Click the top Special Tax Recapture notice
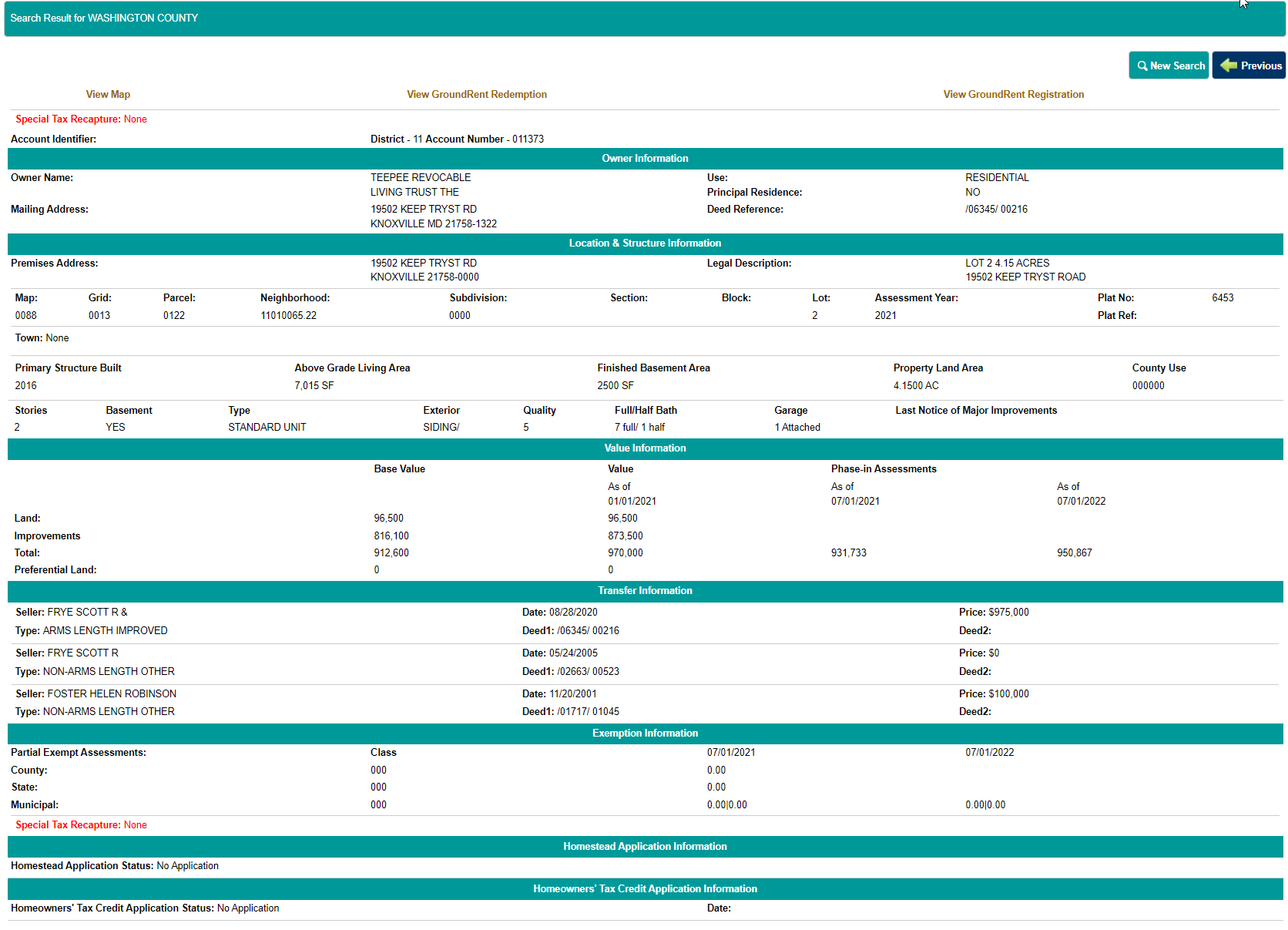Image resolution: width=1288 pixels, height=930 pixels. click(81, 119)
